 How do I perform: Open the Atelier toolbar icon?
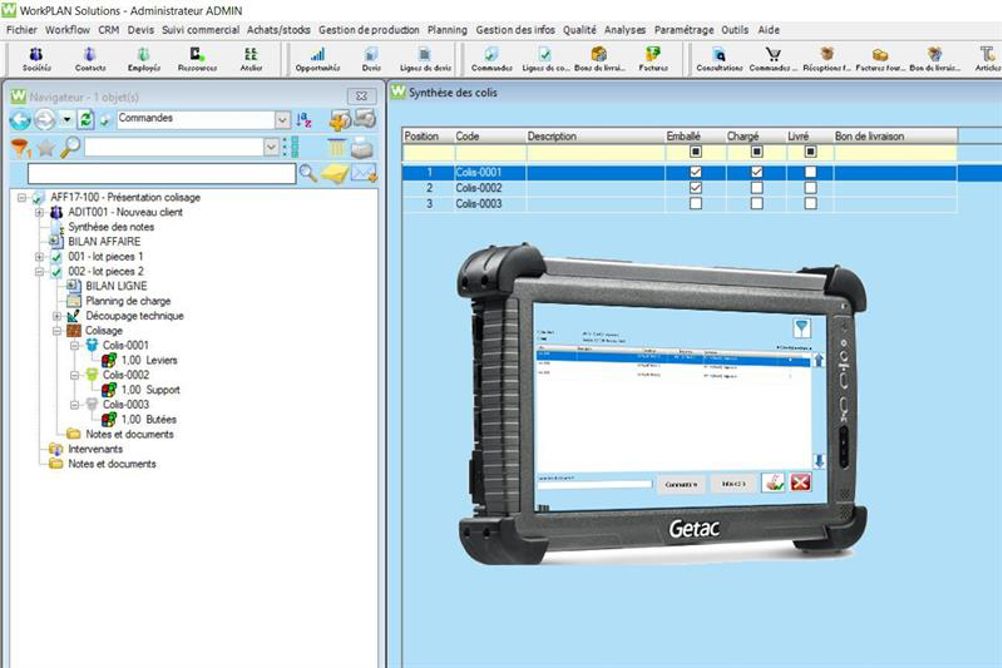point(250,59)
